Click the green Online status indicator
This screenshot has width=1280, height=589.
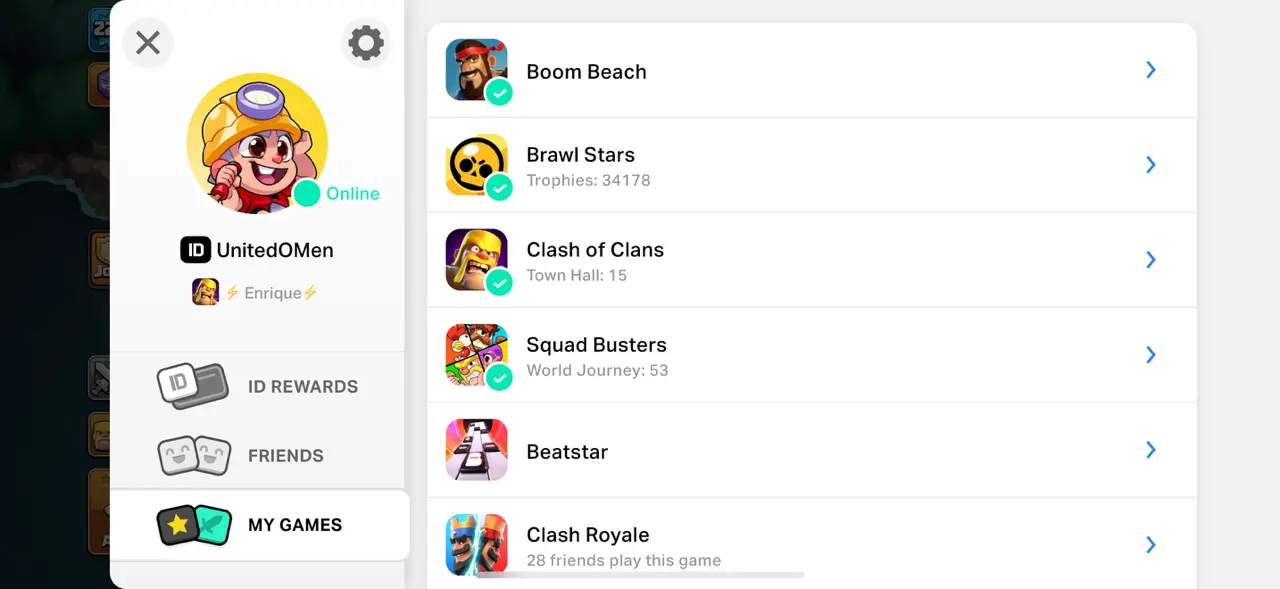coord(307,193)
